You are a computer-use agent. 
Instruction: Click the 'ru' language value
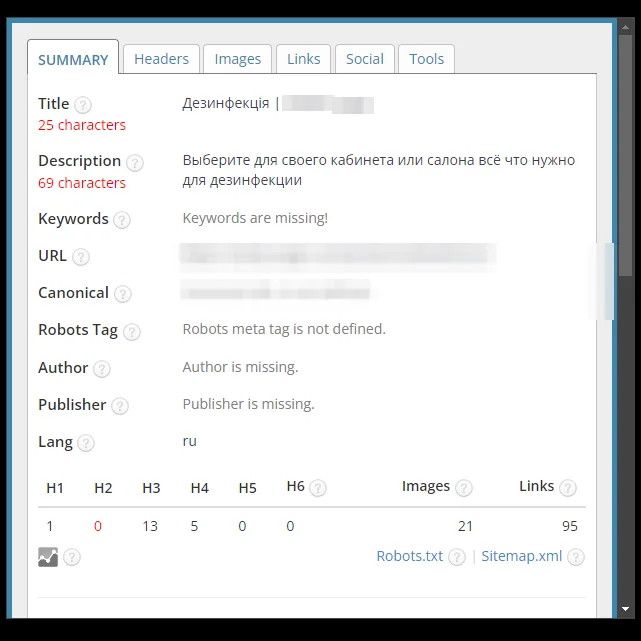point(190,441)
